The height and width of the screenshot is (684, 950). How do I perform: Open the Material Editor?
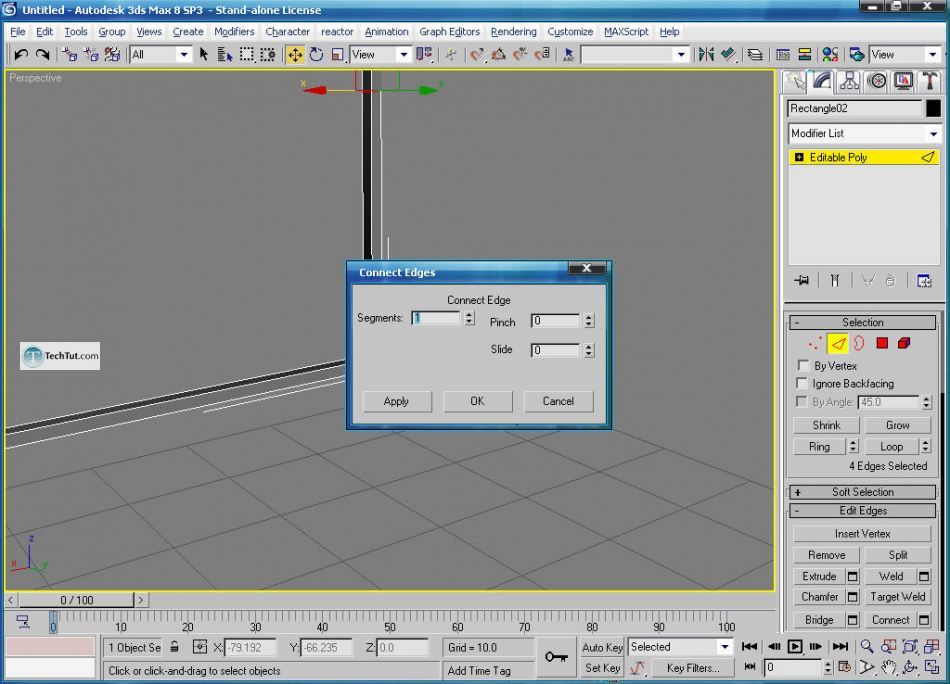coord(830,55)
